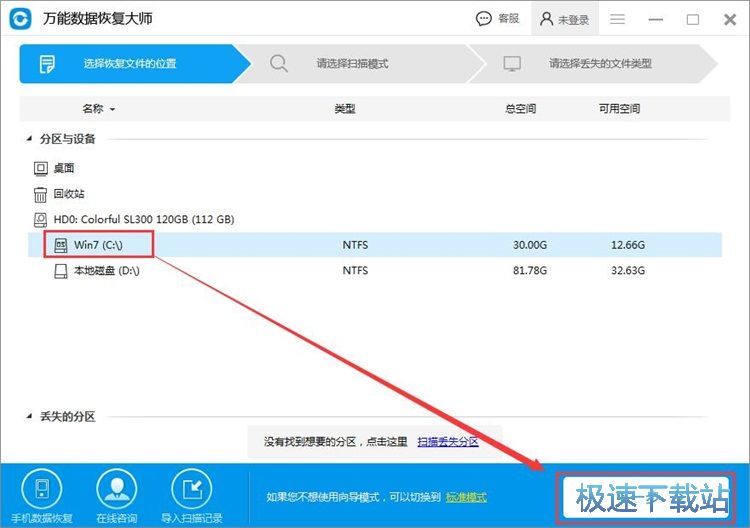750x528 pixels.
Task: Select step tab 请选择丢失的文件类型
Action: pos(593,64)
